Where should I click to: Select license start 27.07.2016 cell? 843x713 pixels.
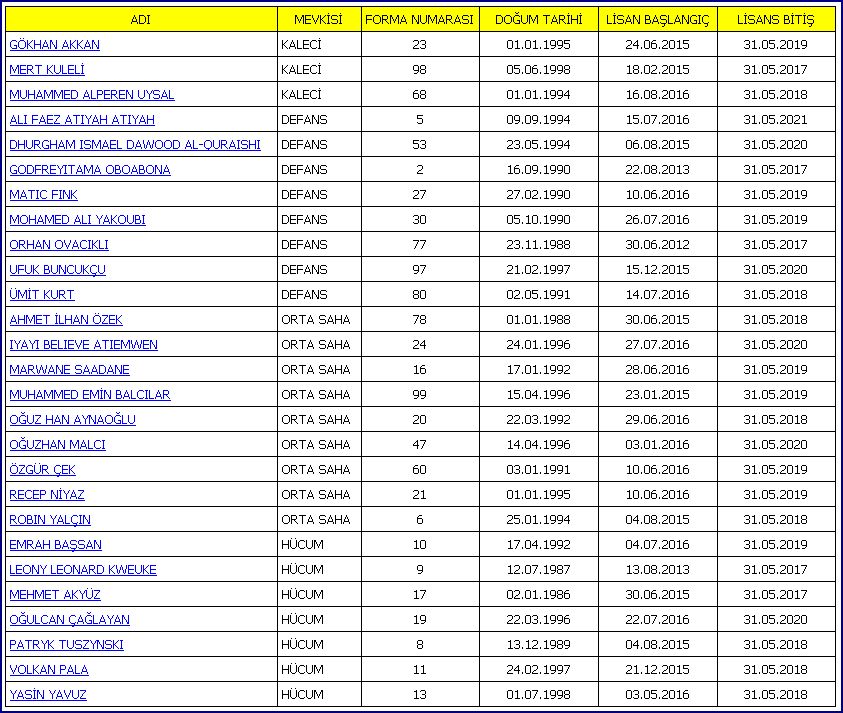[x=658, y=345]
